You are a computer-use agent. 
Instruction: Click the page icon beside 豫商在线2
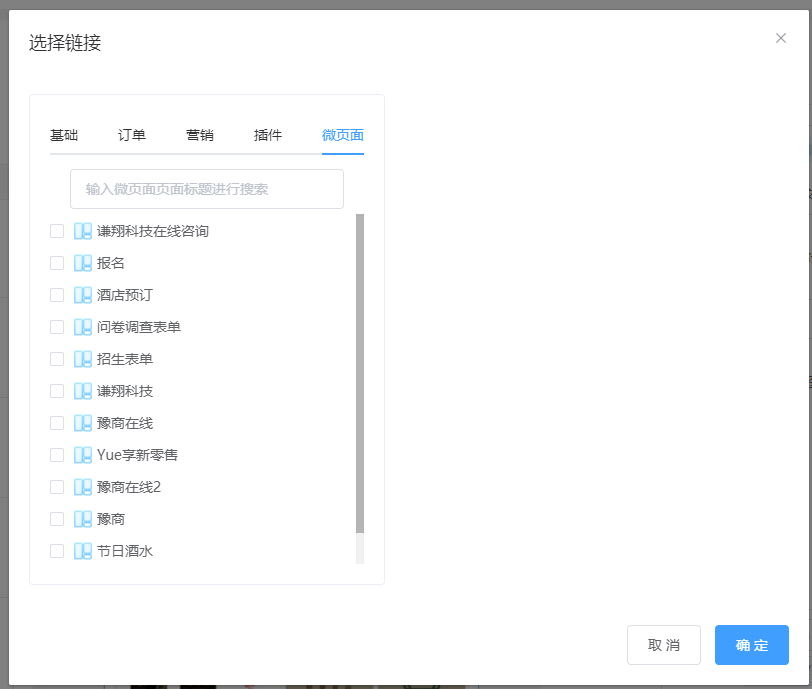point(83,487)
